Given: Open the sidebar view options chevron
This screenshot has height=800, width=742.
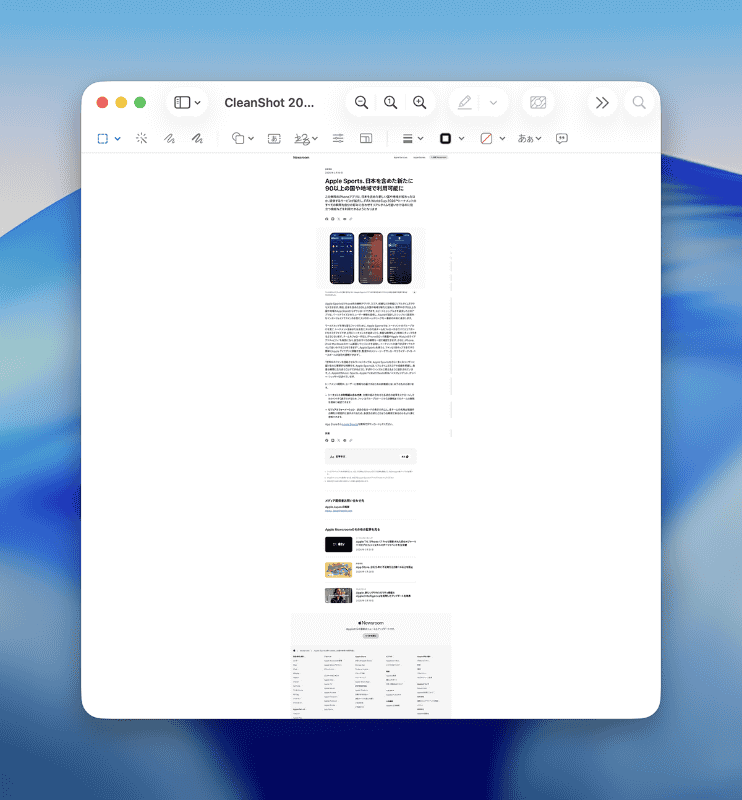Looking at the screenshot, I should pyautogui.click(x=197, y=103).
